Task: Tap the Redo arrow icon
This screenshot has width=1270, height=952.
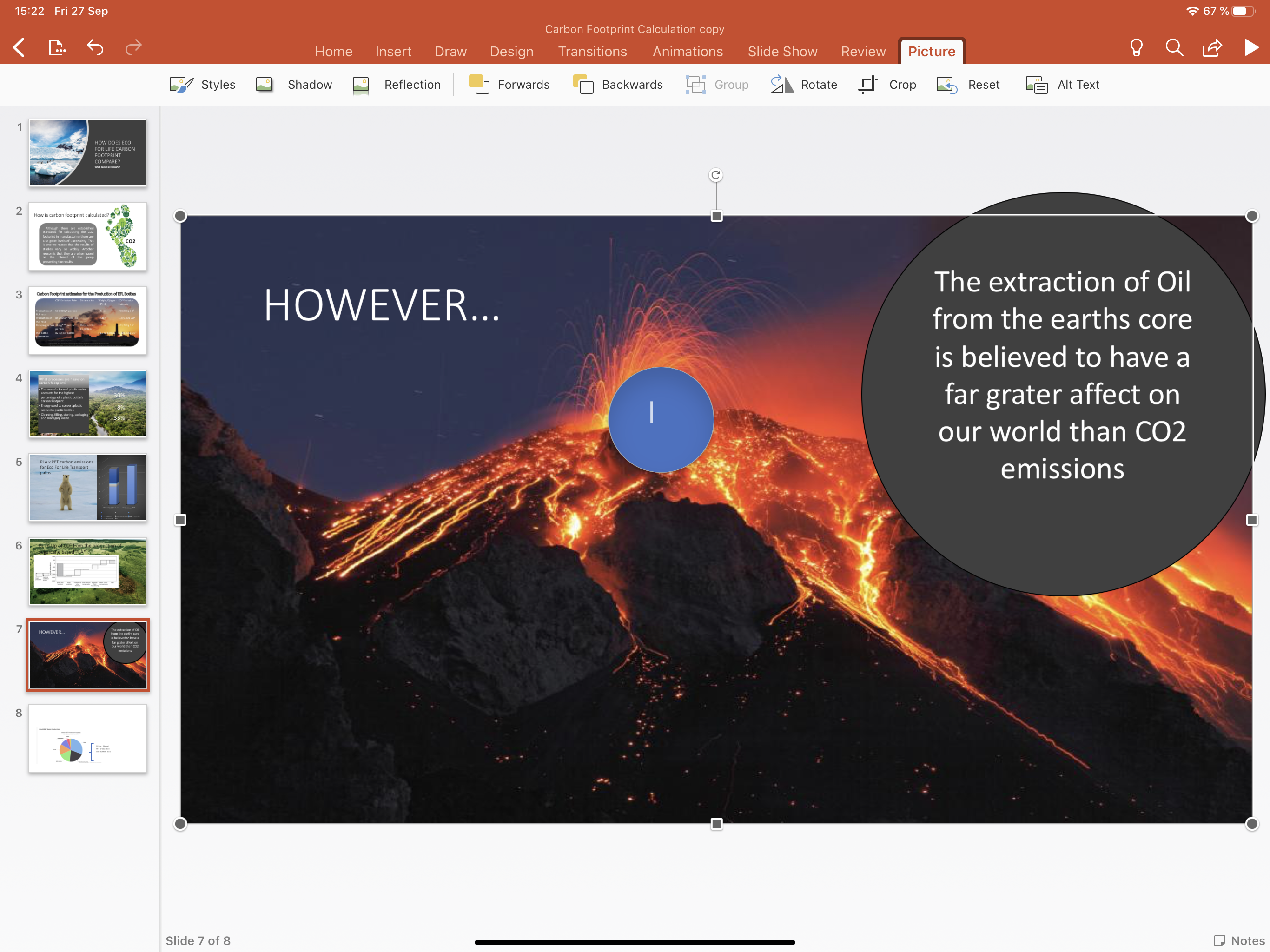Action: 133,48
